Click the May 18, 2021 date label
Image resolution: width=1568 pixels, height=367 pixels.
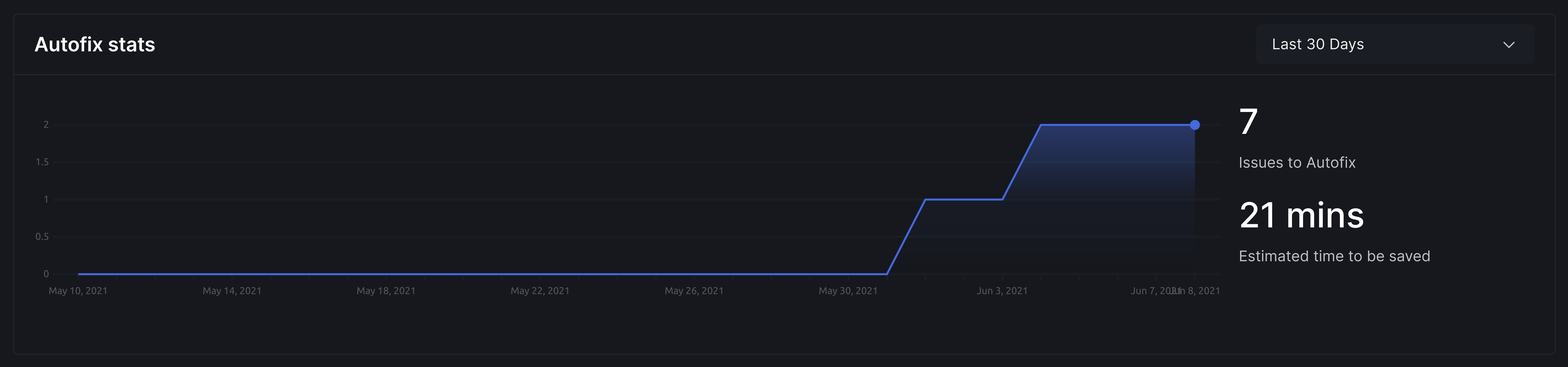point(386,291)
